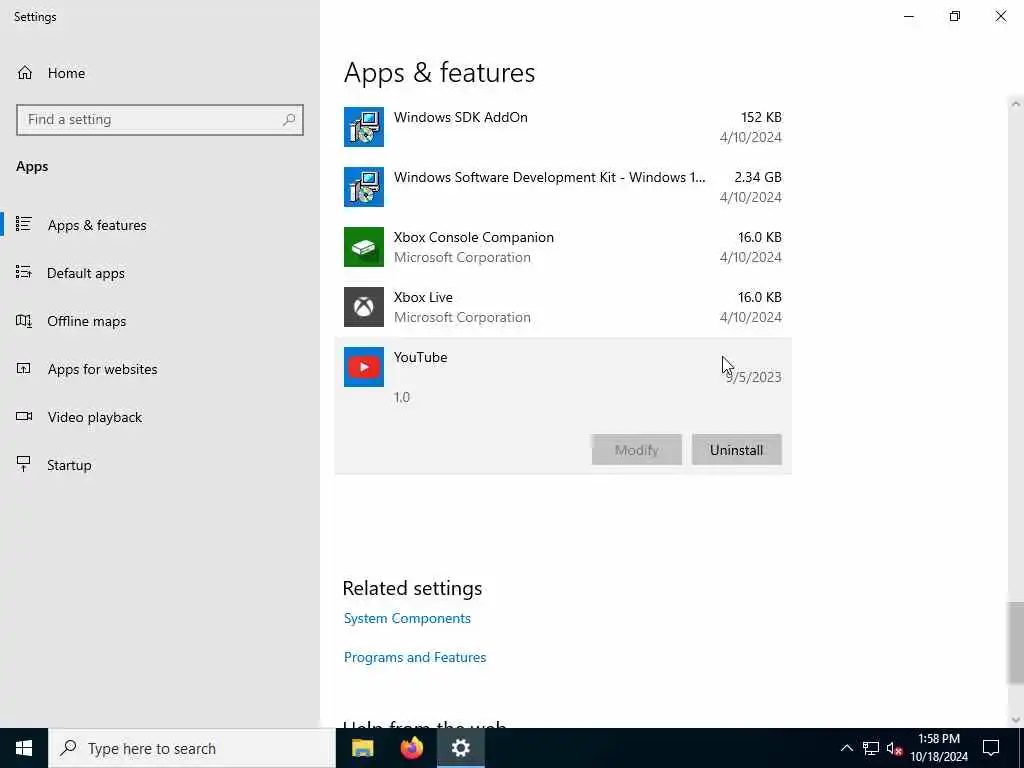Select the Xbox Live entry name
1024x768 pixels.
(423, 298)
